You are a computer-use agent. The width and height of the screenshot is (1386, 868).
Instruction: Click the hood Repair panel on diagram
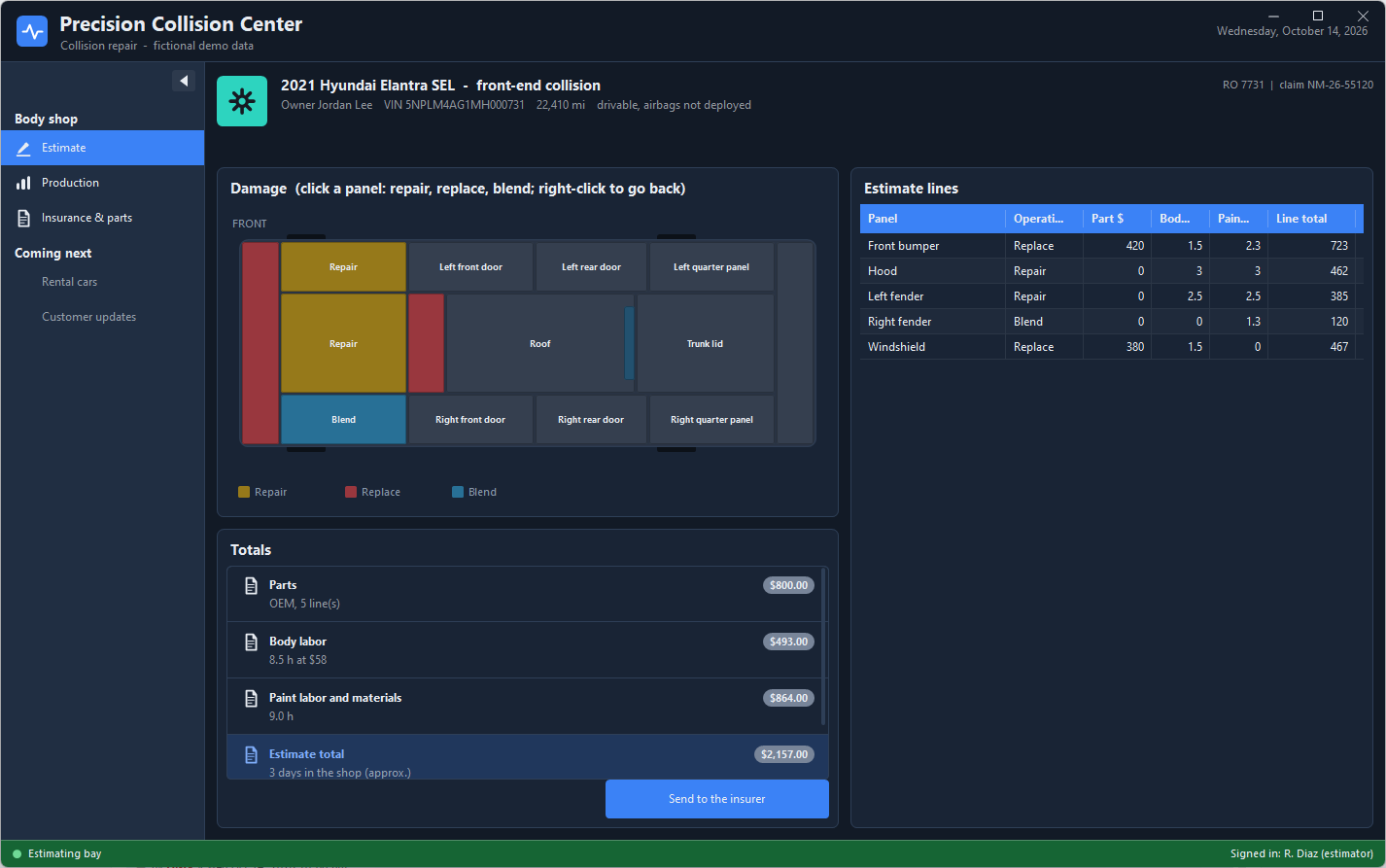coord(343,344)
